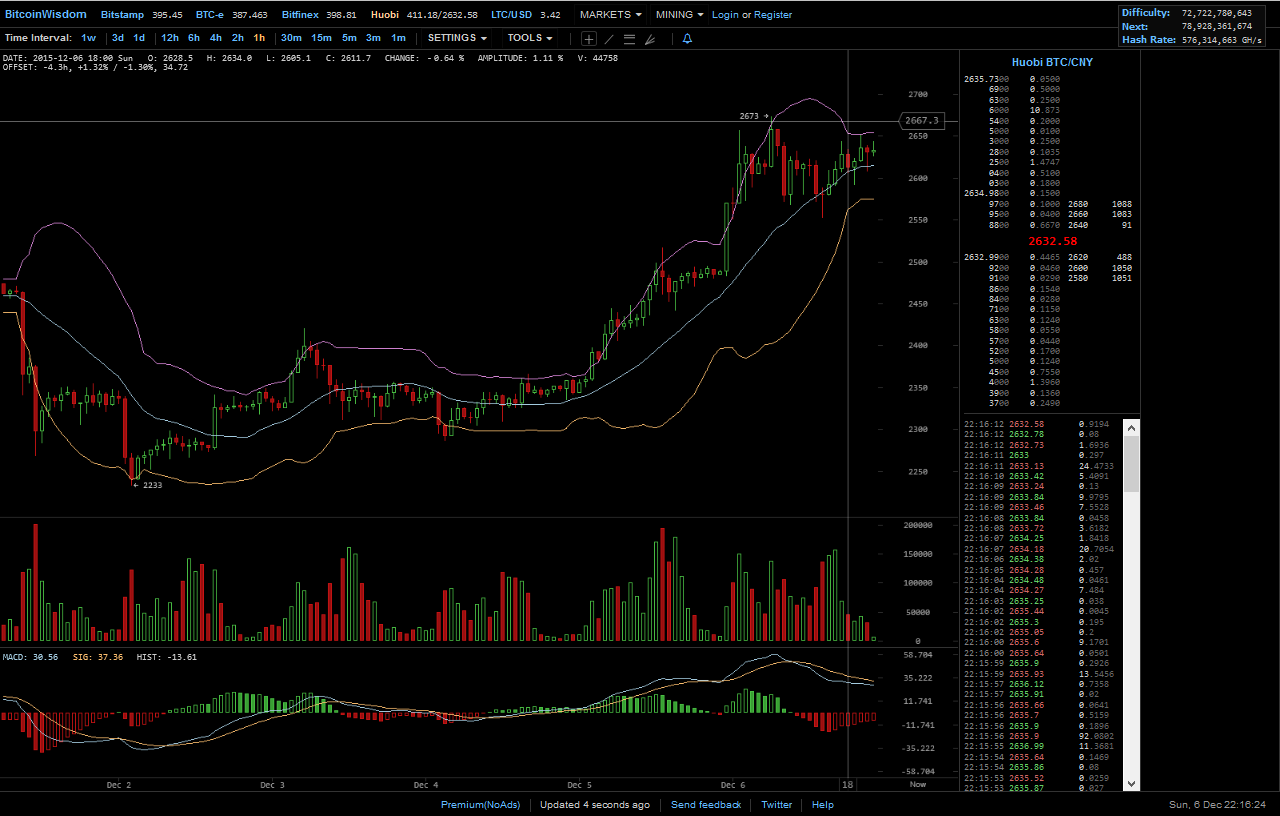Go to BitcoinWisdom home logo
1280x816 pixels.
(46, 15)
